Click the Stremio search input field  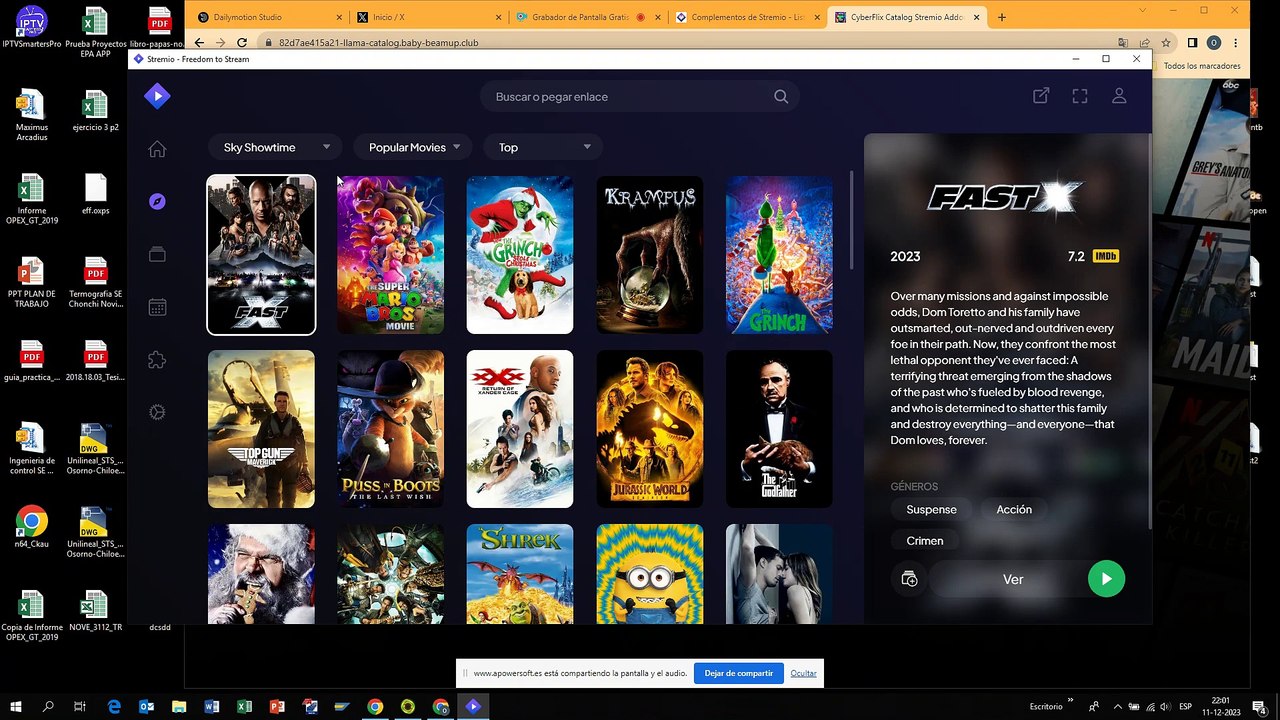(640, 97)
